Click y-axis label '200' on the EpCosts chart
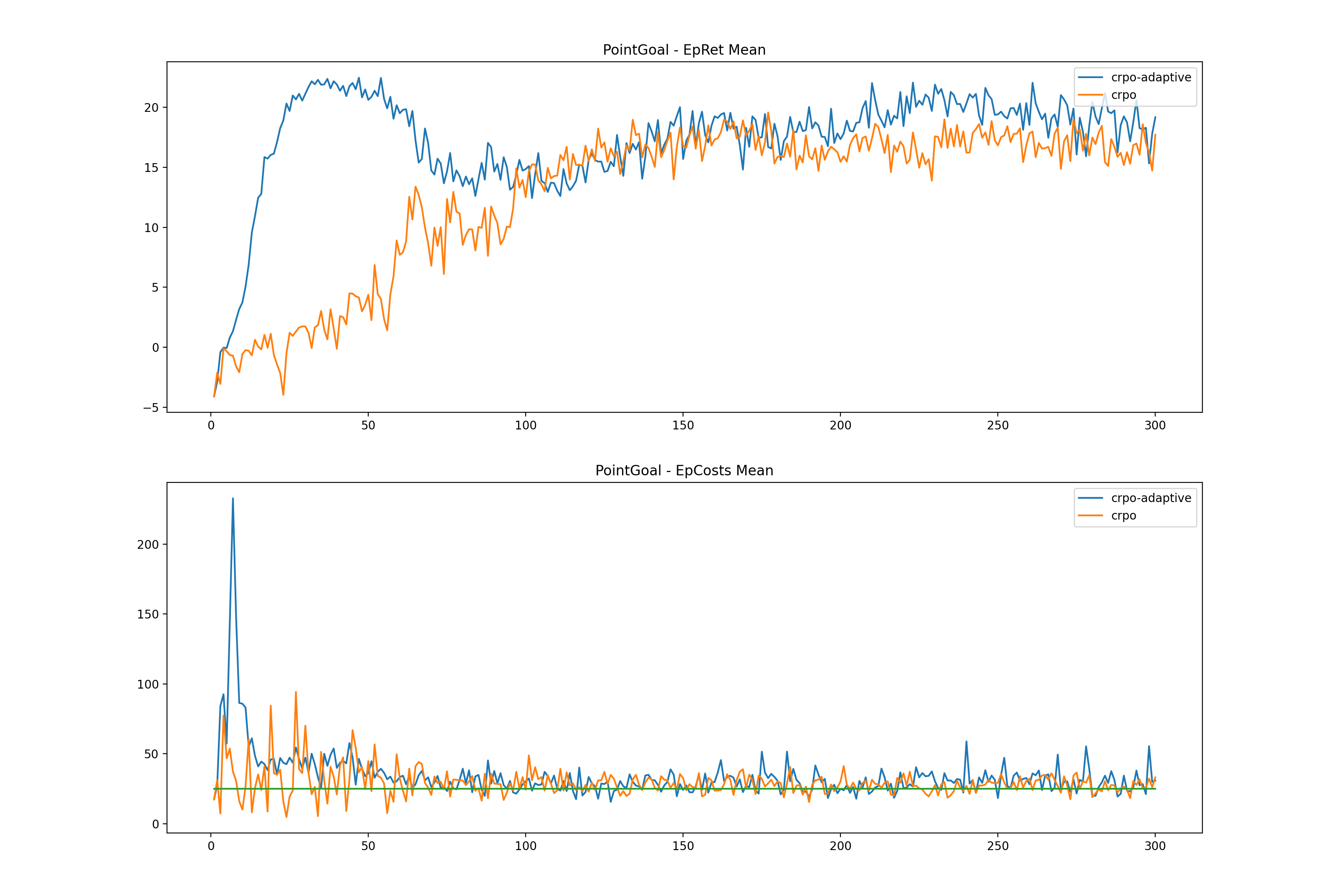1336x896 pixels. (x=147, y=545)
